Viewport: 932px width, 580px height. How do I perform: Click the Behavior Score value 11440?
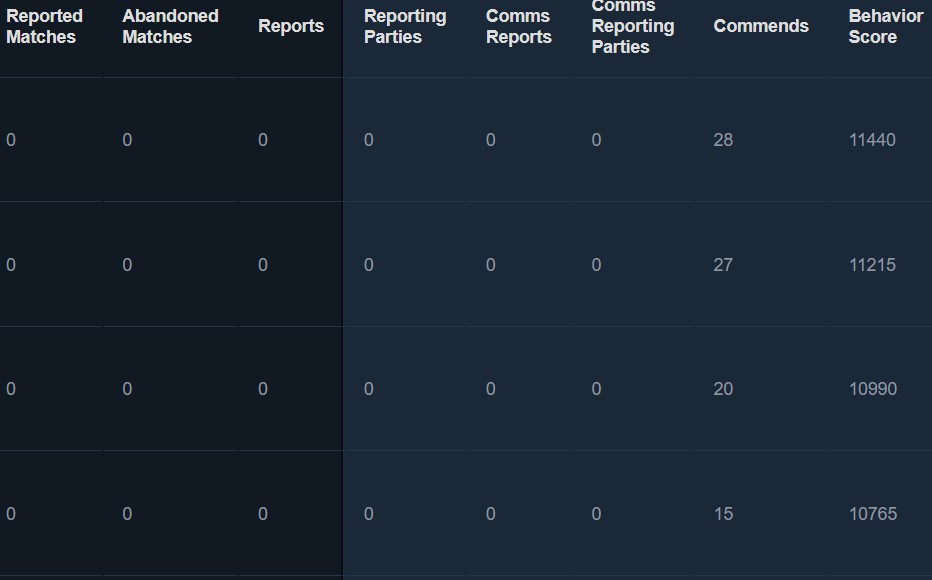[x=873, y=140]
